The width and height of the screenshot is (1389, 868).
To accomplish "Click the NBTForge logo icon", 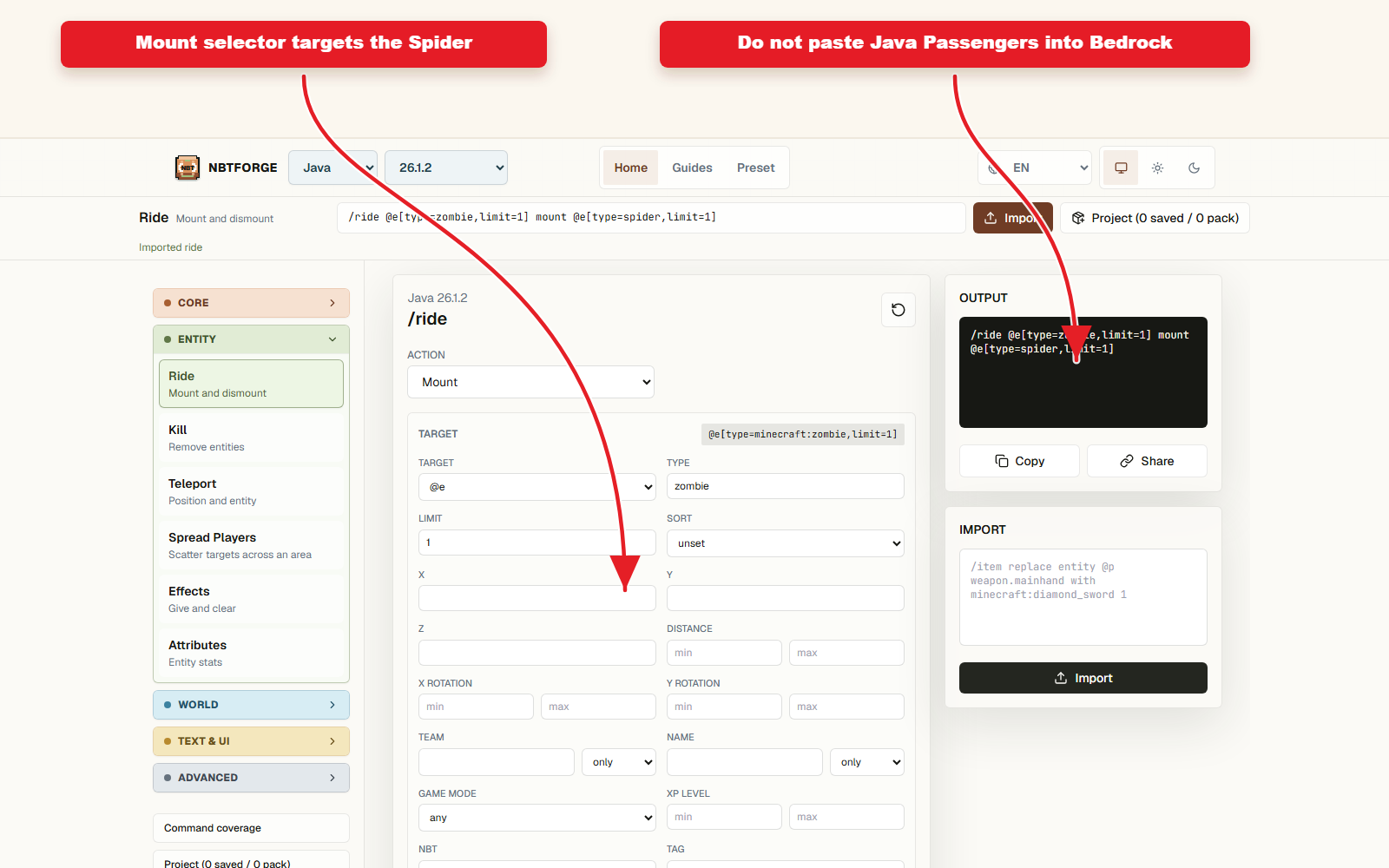I will [x=188, y=168].
